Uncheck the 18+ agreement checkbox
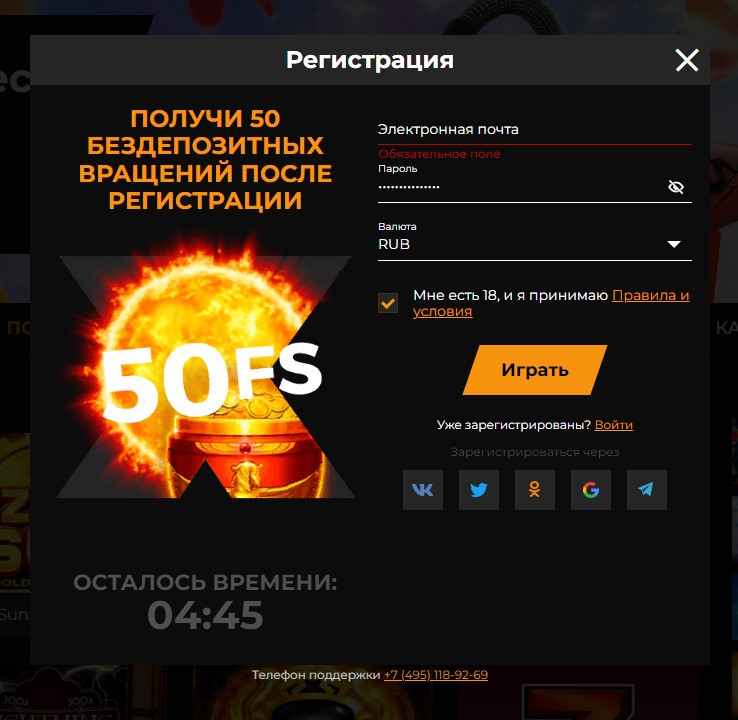Viewport: 738px width, 720px height. tap(388, 303)
